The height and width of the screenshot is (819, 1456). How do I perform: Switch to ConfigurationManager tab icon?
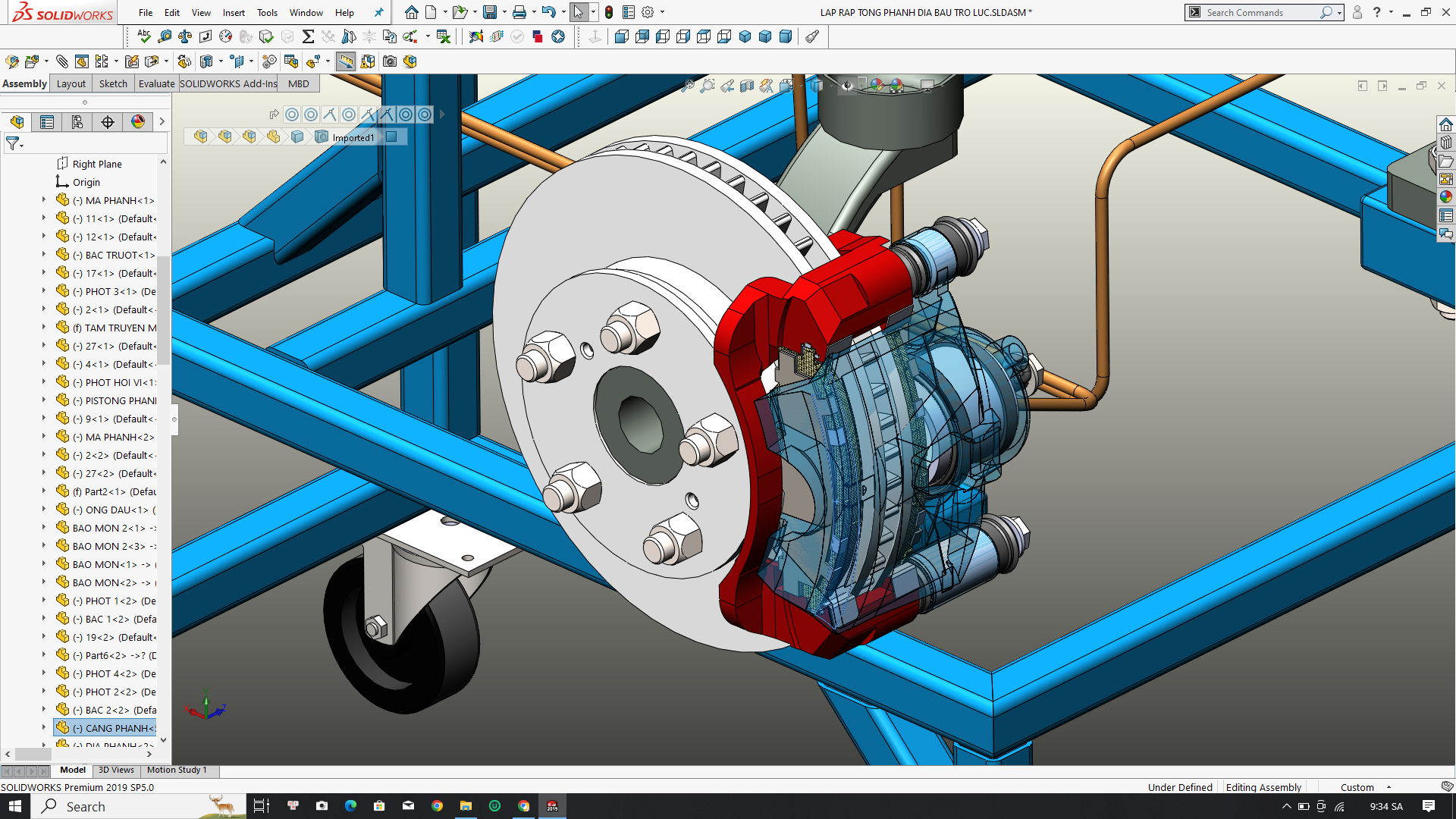[77, 122]
